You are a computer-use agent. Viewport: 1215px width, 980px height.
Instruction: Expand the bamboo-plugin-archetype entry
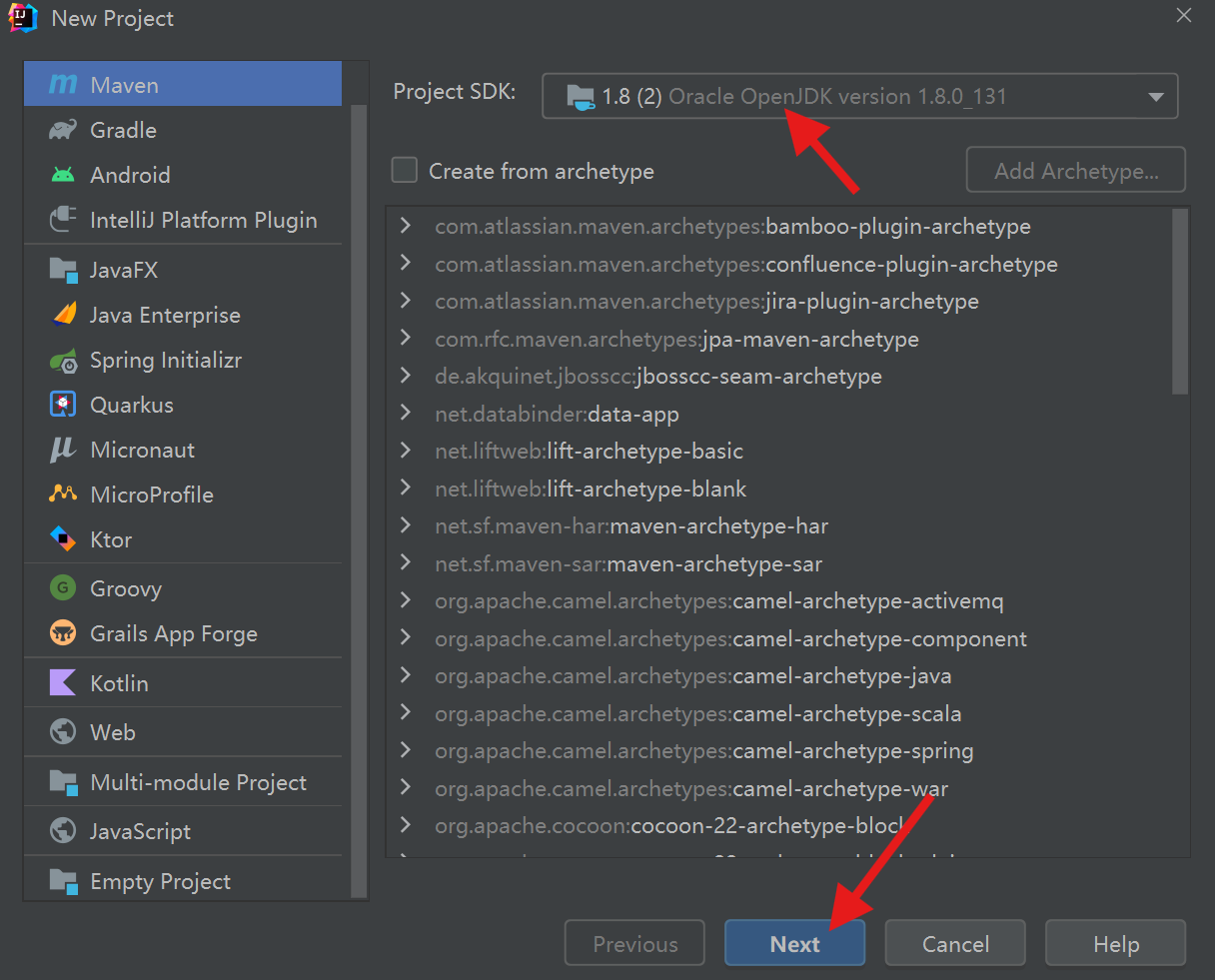point(406,226)
